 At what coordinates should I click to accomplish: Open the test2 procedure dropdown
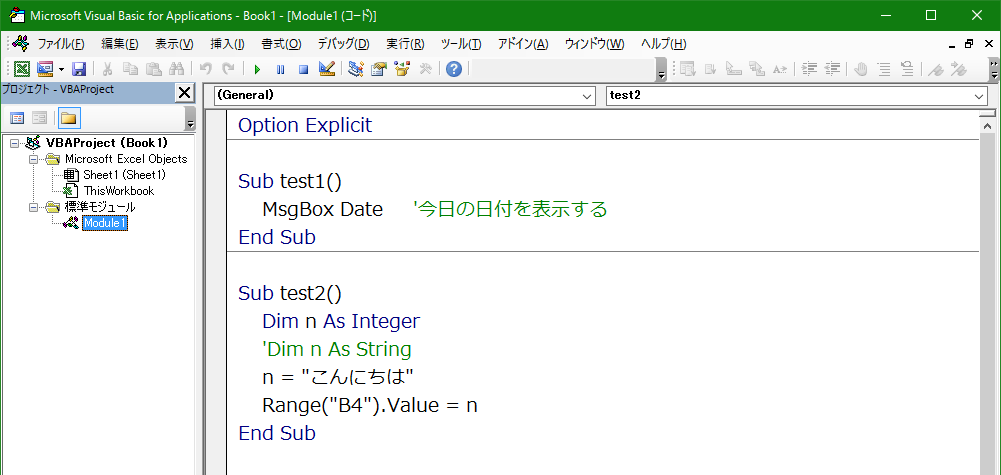pyautogui.click(x=796, y=96)
